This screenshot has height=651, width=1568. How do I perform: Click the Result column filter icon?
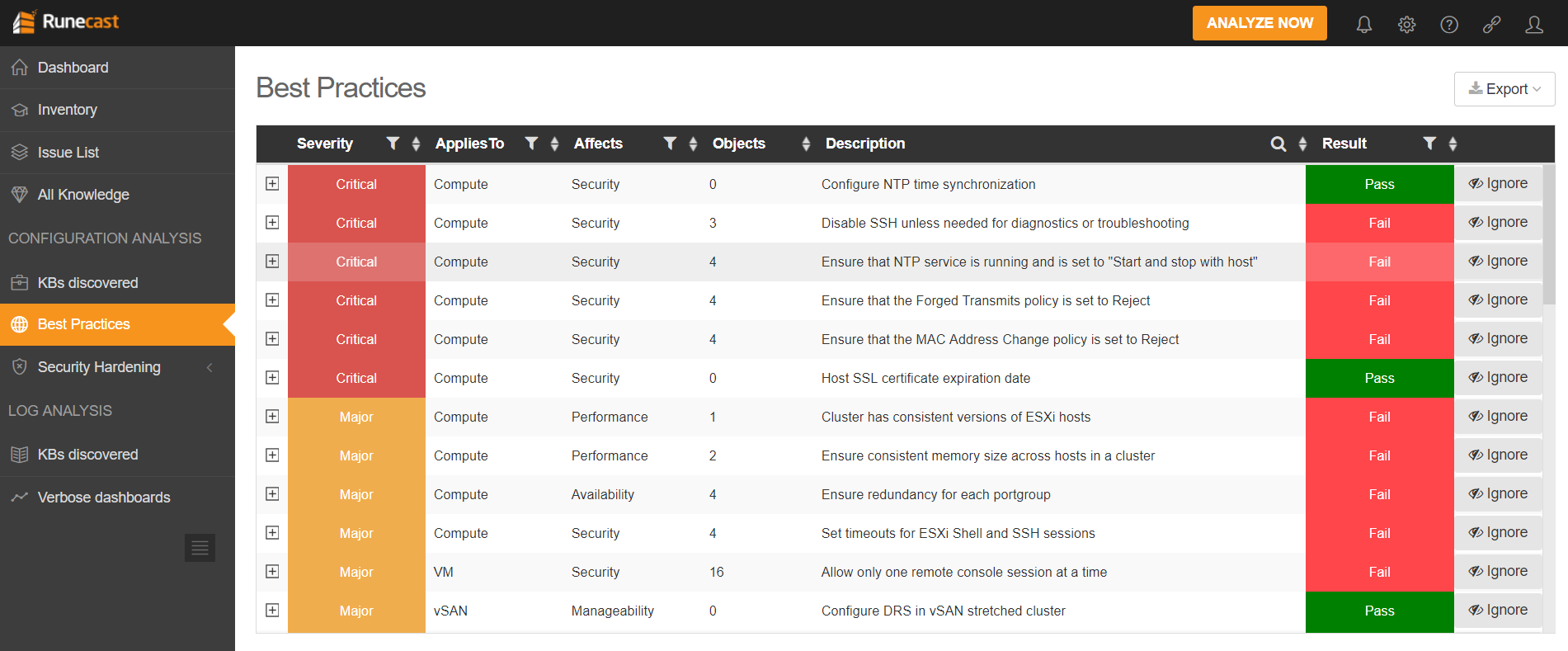click(x=1429, y=144)
